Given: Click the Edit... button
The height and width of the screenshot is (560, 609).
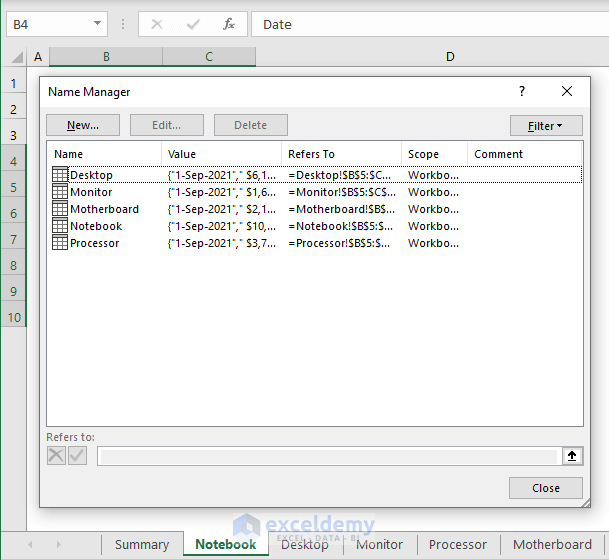Looking at the screenshot, I should pyautogui.click(x=167, y=125).
